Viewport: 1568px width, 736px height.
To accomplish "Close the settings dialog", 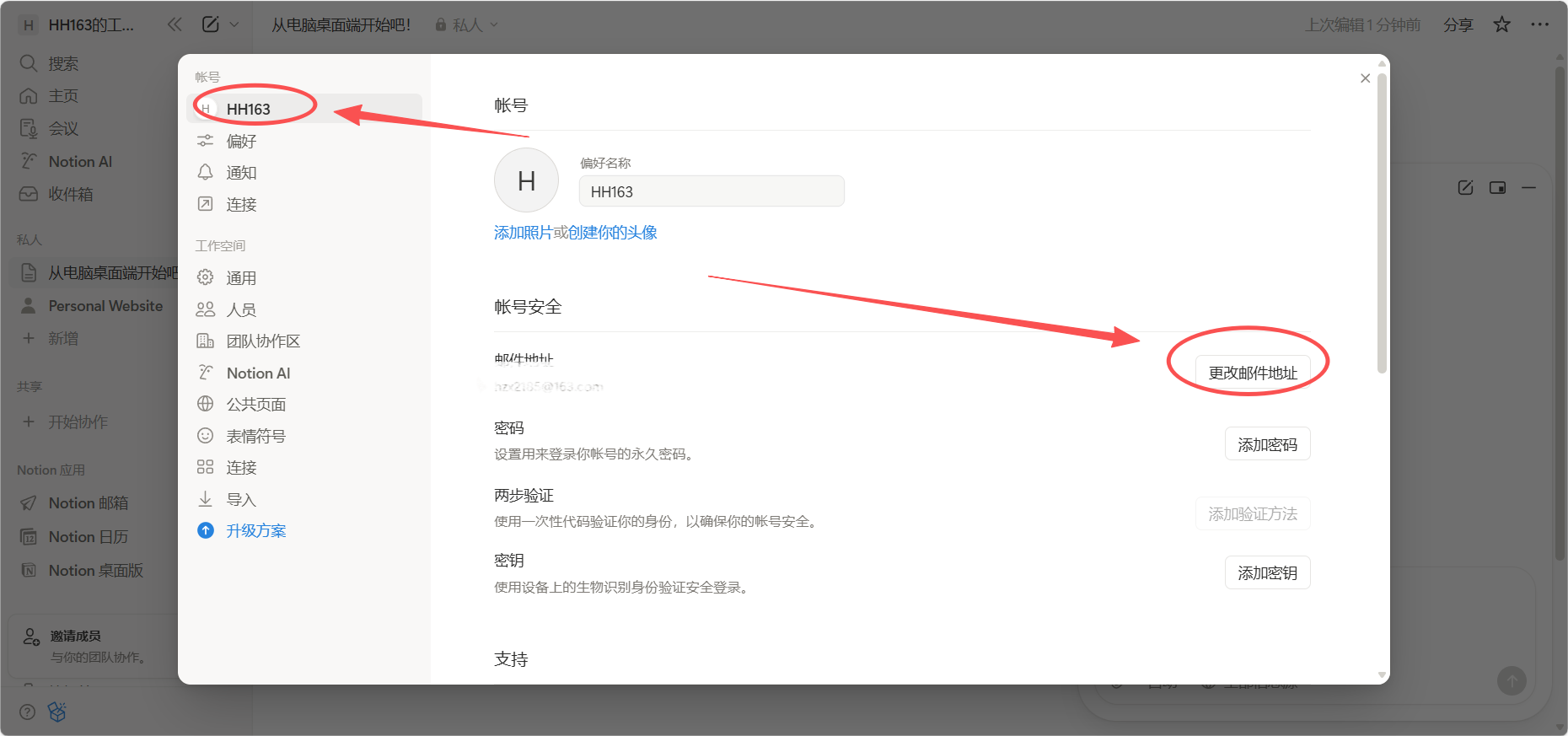I will pyautogui.click(x=1365, y=78).
